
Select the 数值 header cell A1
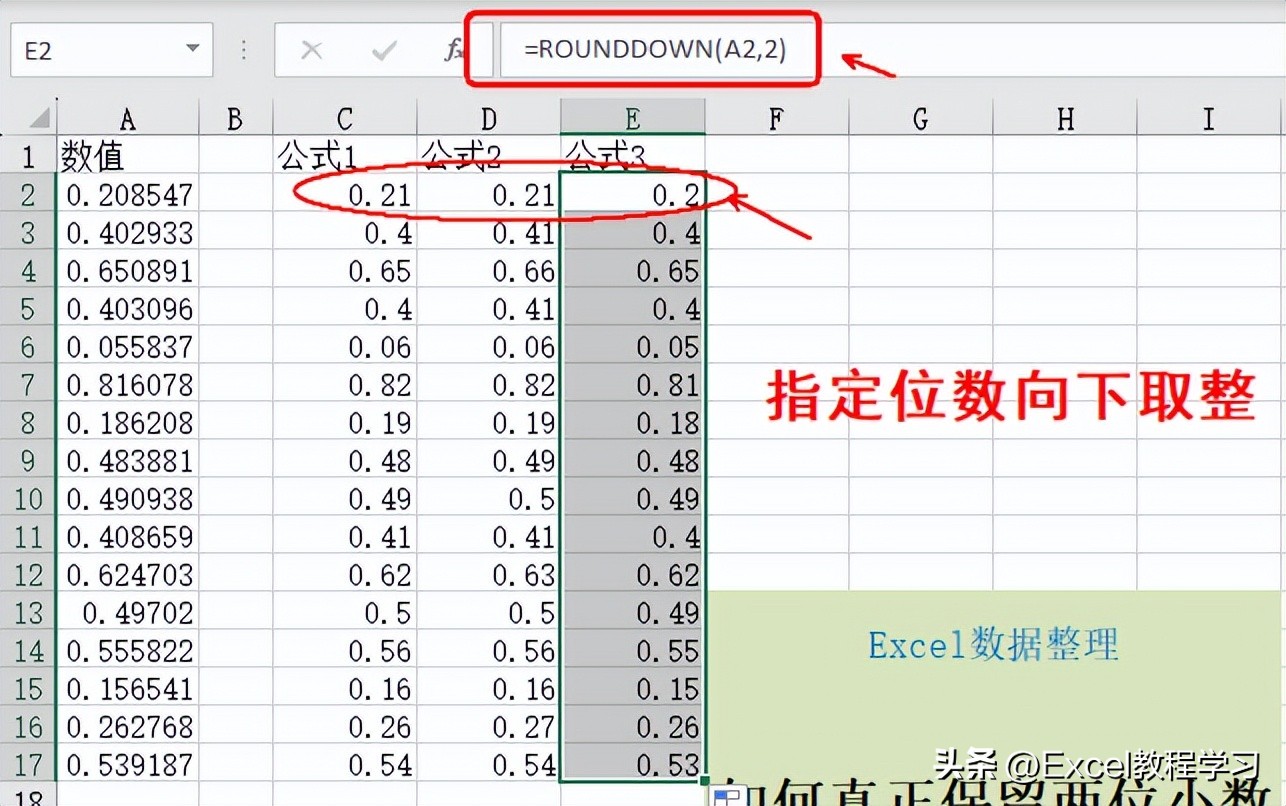tap(127, 156)
